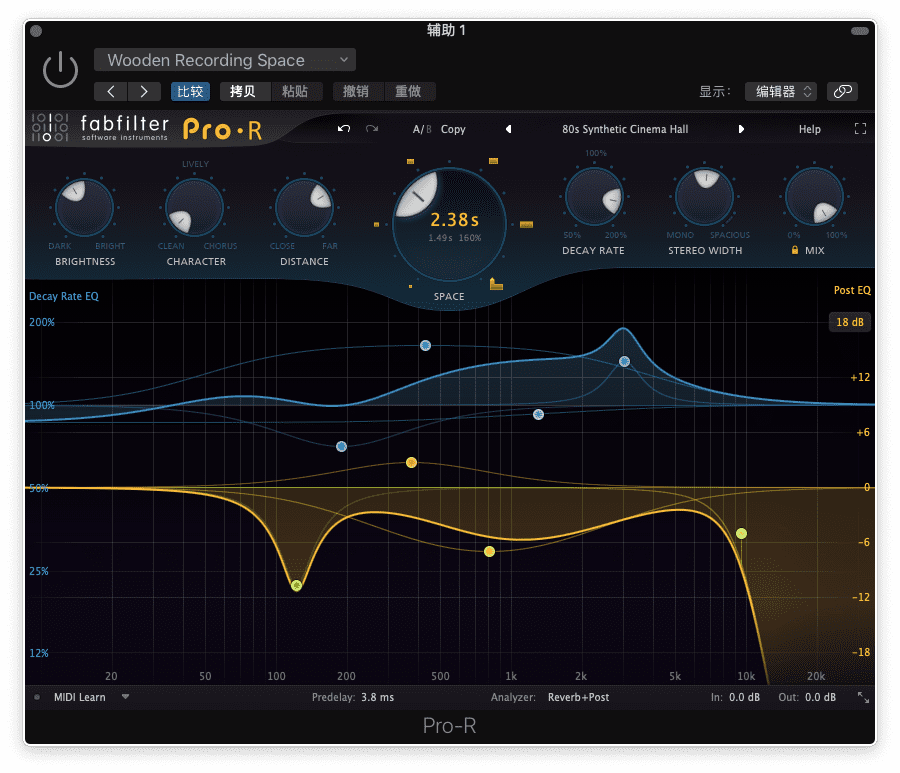The width and height of the screenshot is (900, 773).
Task: Open the 编辑器 display mode dropdown
Action: point(781,91)
